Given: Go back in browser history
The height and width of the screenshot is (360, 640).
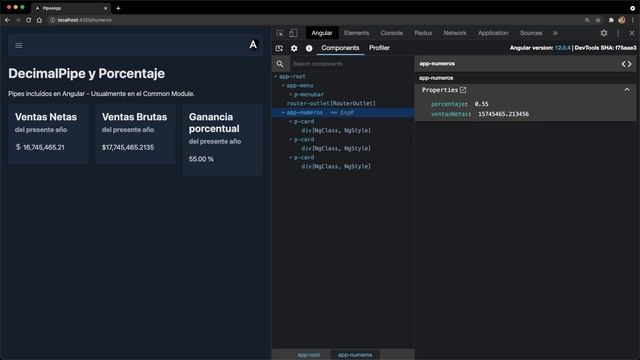Looking at the screenshot, I should tap(7, 20).
